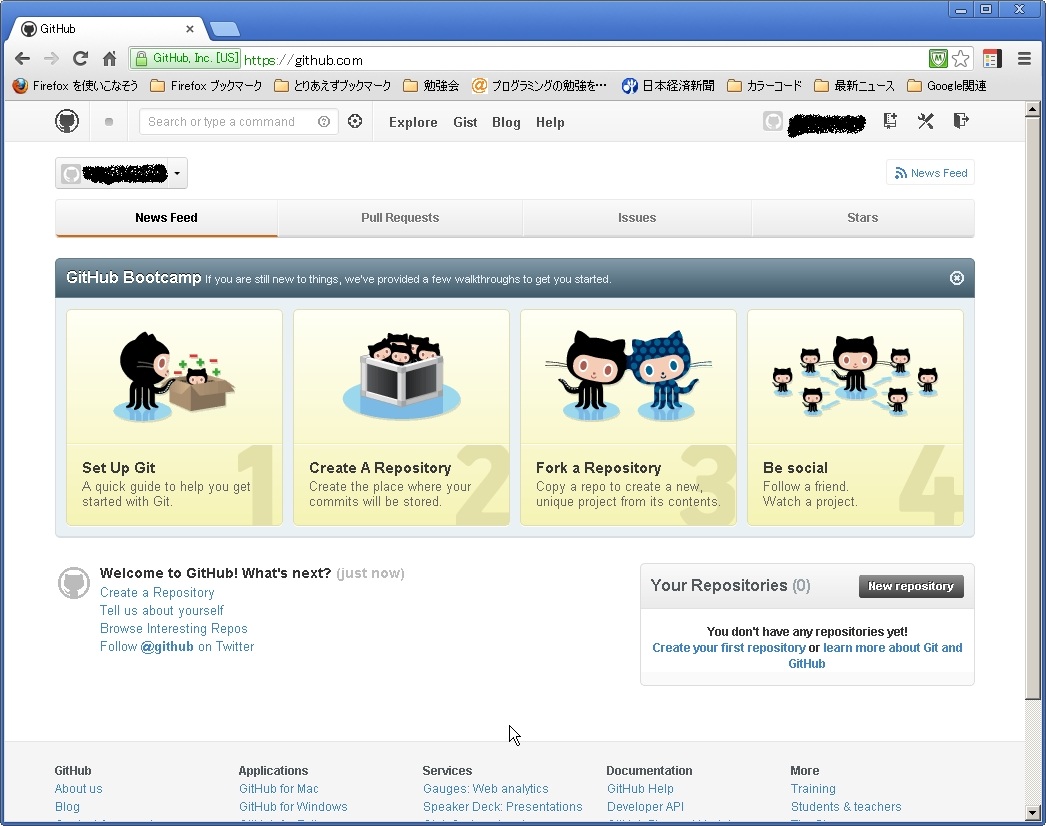Dismiss the GitHub Bootcamp banner
The height and width of the screenshot is (826, 1046).
(x=957, y=278)
